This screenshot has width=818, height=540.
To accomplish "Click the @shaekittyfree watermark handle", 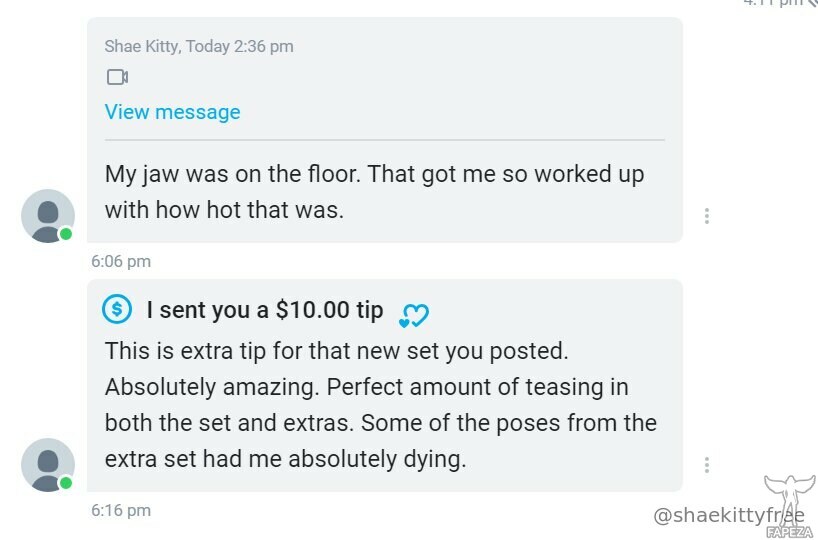I will point(728,515).
